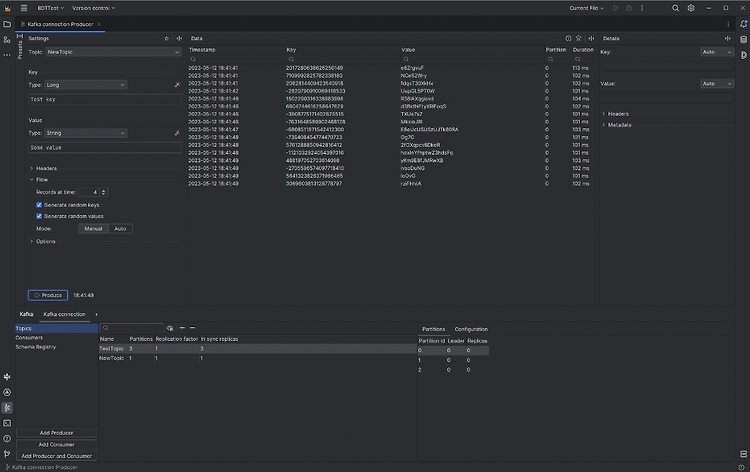Open the Git tool window icon
The image size is (750, 472).
click(7, 454)
